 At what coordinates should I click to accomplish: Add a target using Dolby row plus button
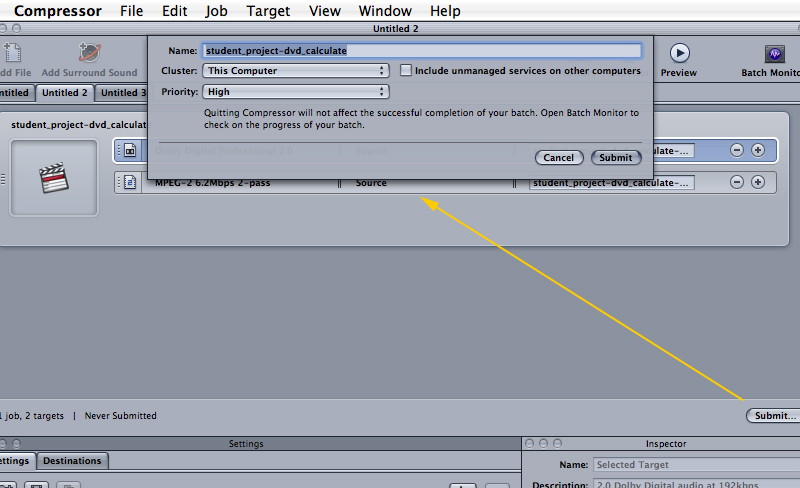click(x=758, y=150)
